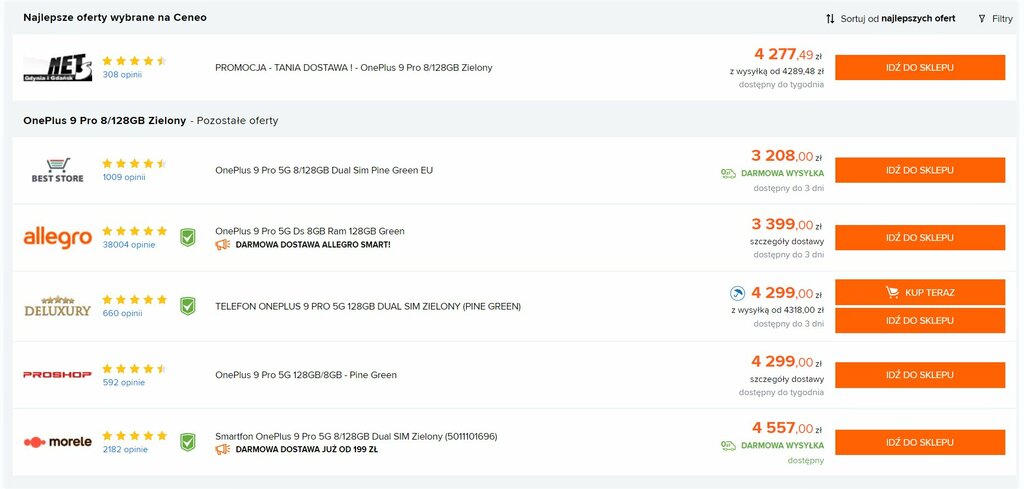Open 38004 opinie reviews link
The height and width of the screenshot is (489, 1024).
click(129, 245)
